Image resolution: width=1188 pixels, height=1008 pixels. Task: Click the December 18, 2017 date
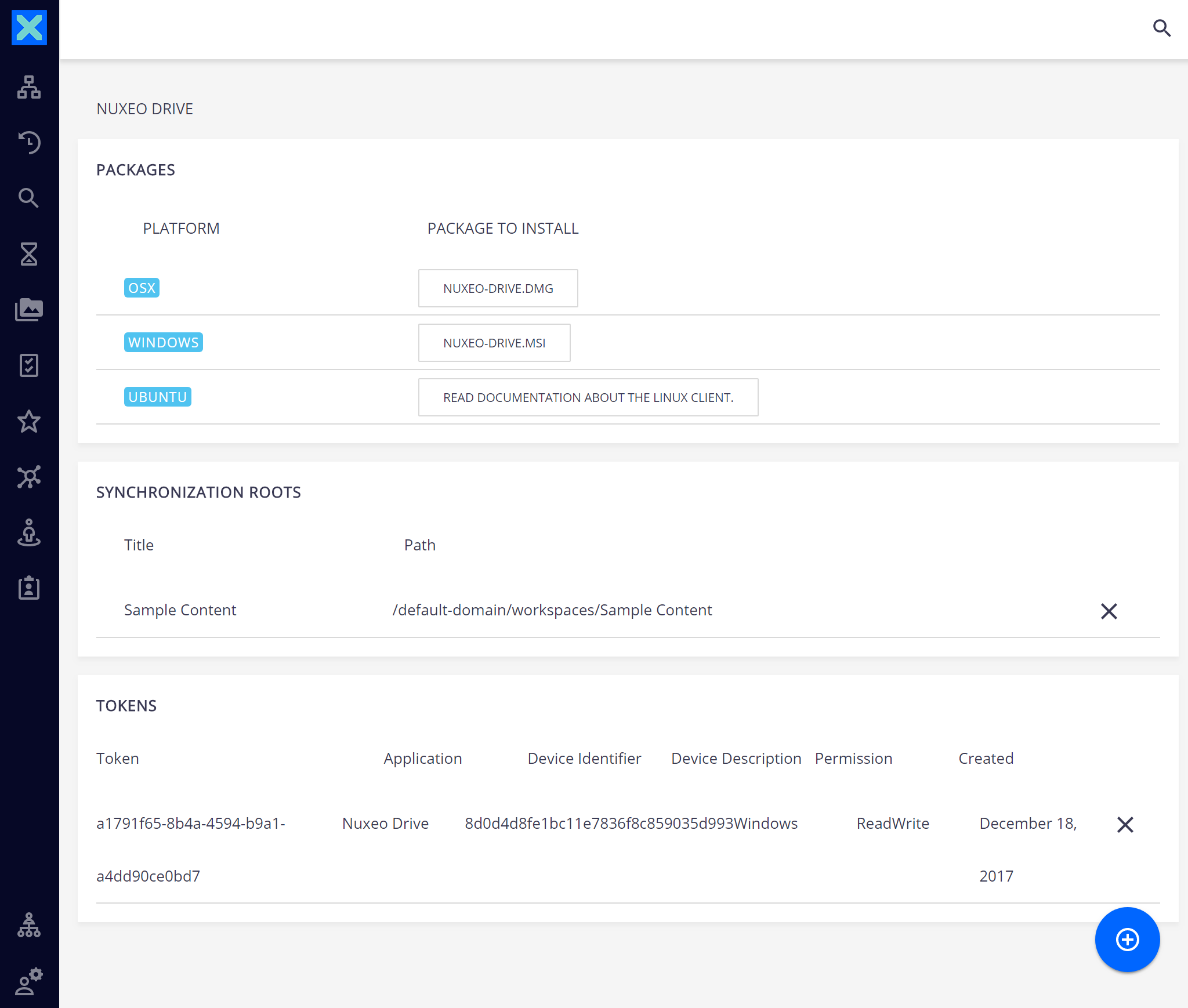pyautogui.click(x=1028, y=850)
